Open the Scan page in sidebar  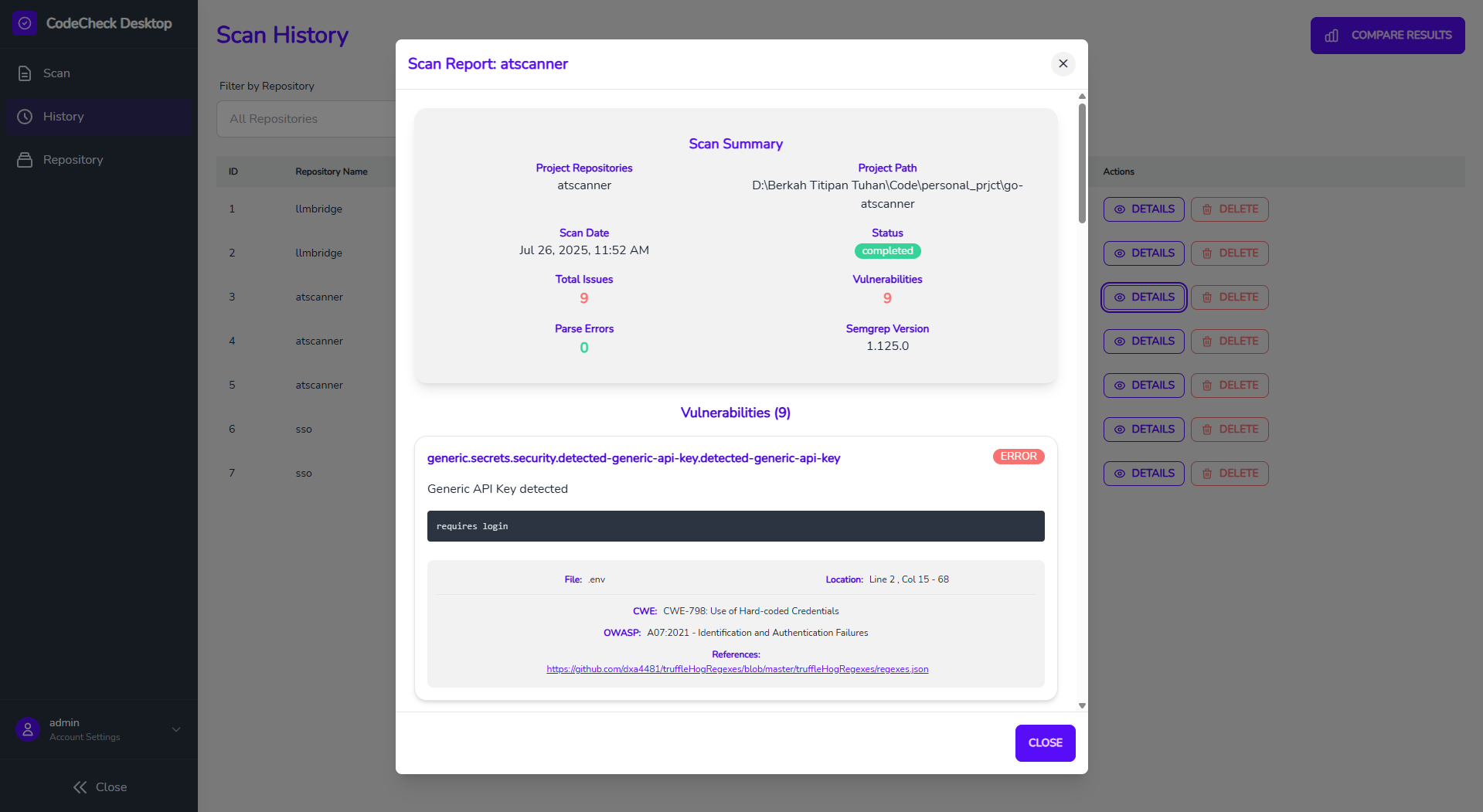point(99,73)
